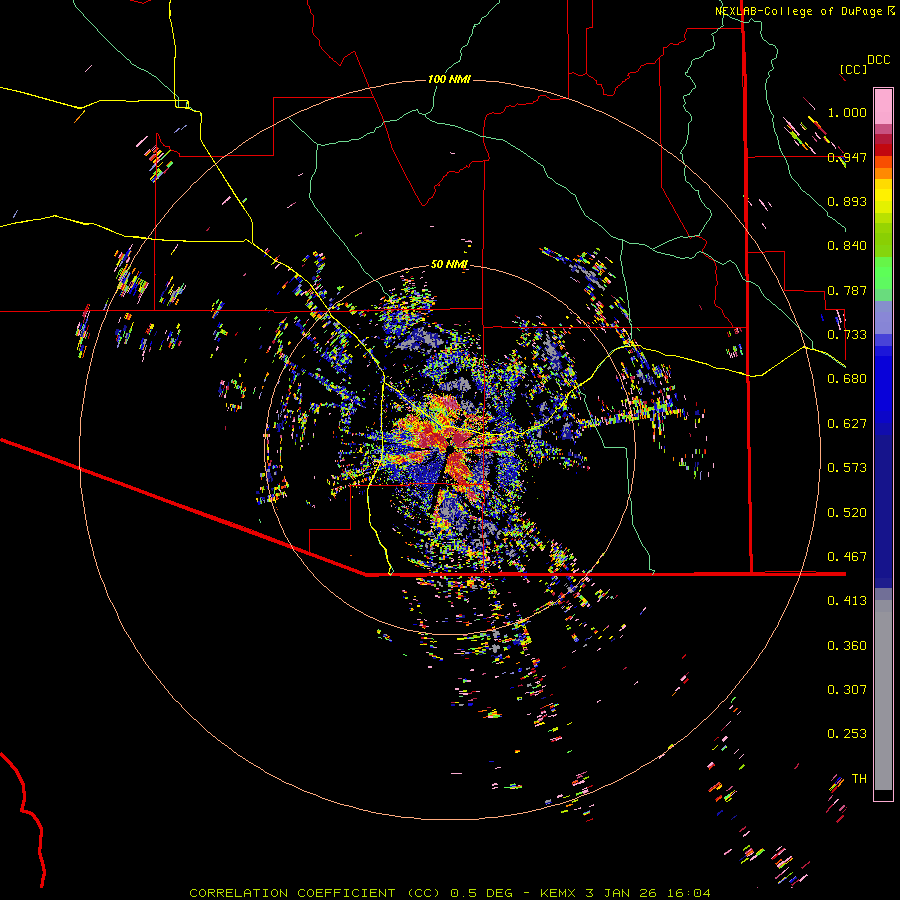Pick the lavender swatch near 0.733
Viewport: 900px width, 900px height.
pos(883,317)
